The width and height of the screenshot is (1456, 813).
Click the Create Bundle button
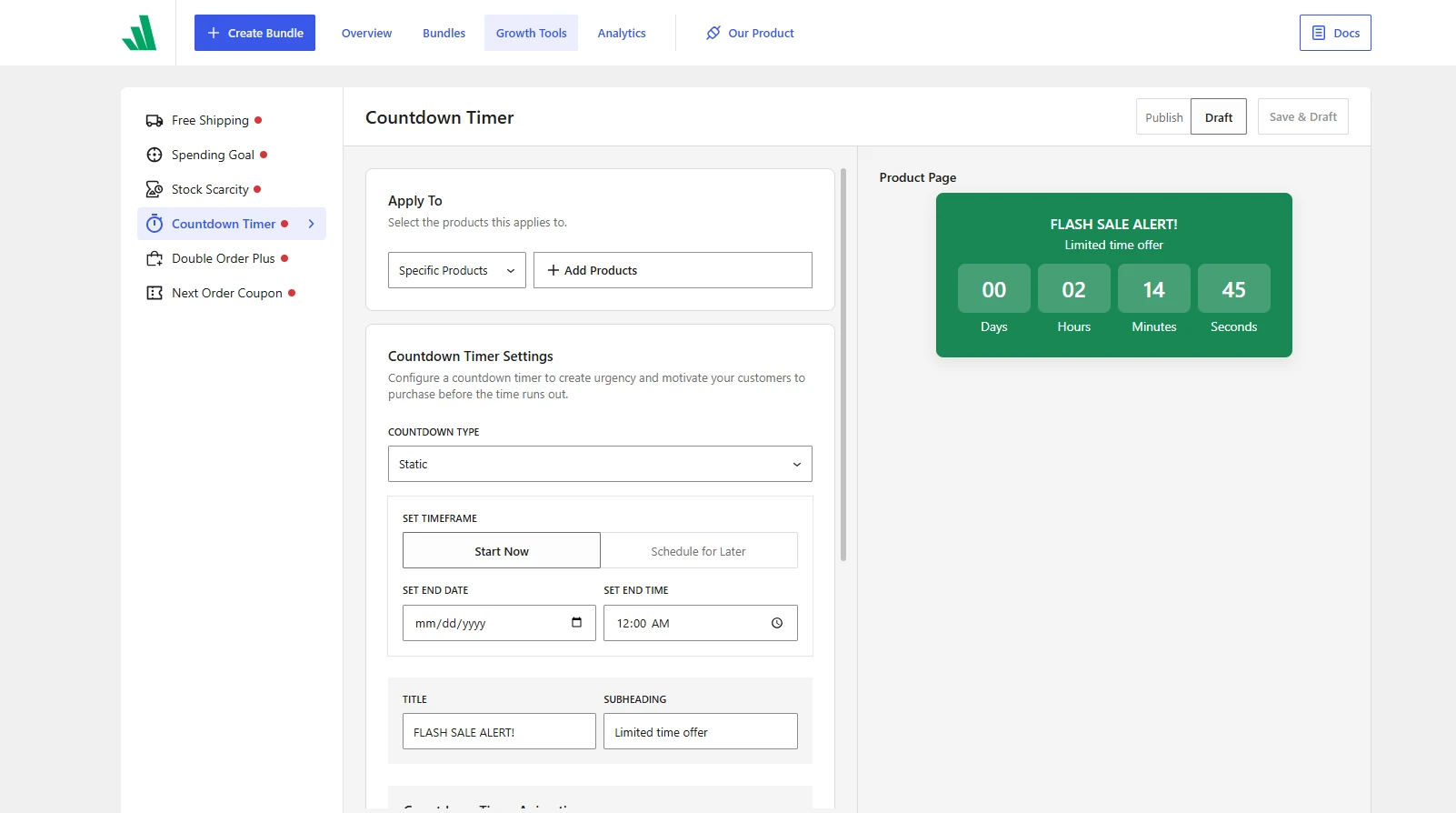[254, 33]
